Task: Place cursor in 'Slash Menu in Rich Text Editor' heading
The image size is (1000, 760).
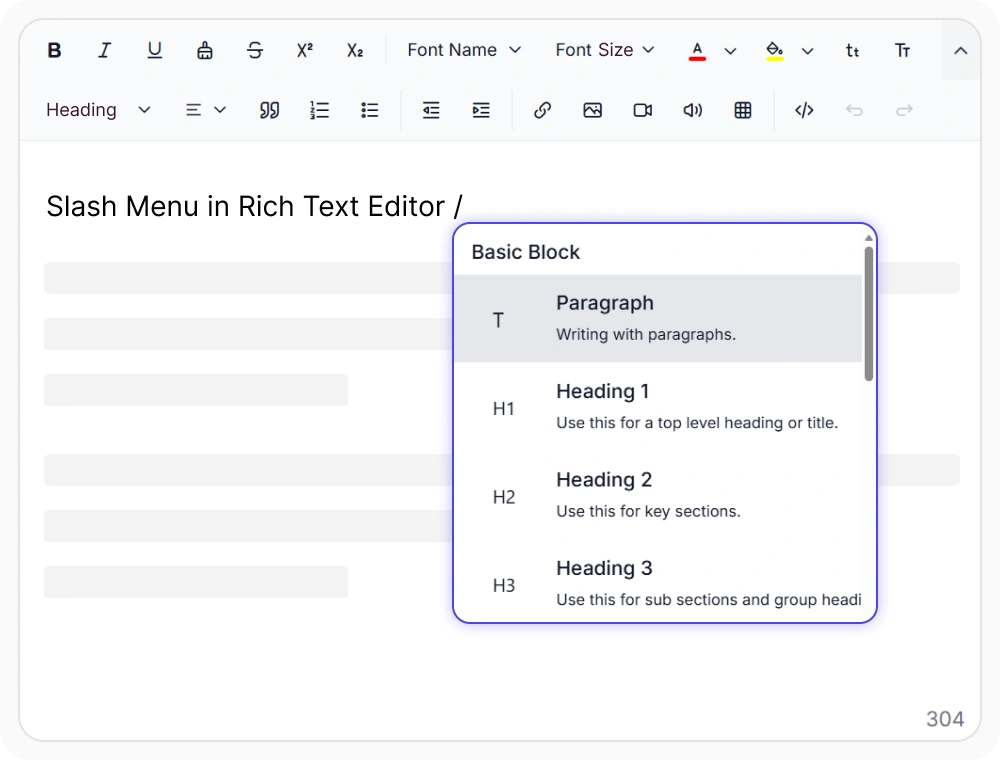Action: pyautogui.click(x=246, y=207)
